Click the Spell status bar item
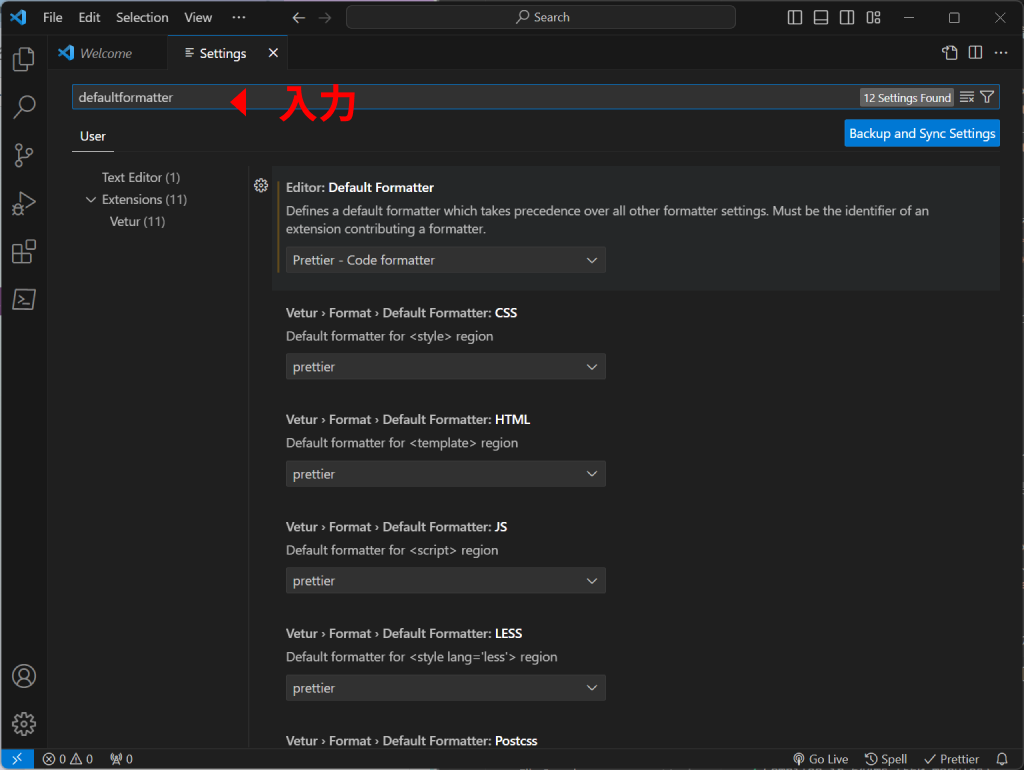The image size is (1024, 770). tap(886, 759)
